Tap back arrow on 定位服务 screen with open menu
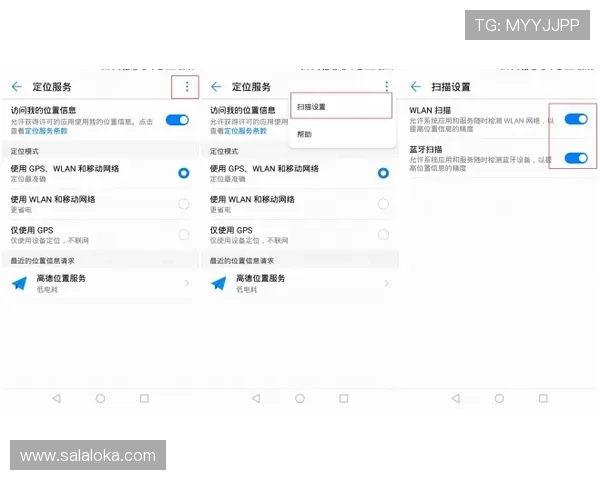 pos(216,87)
